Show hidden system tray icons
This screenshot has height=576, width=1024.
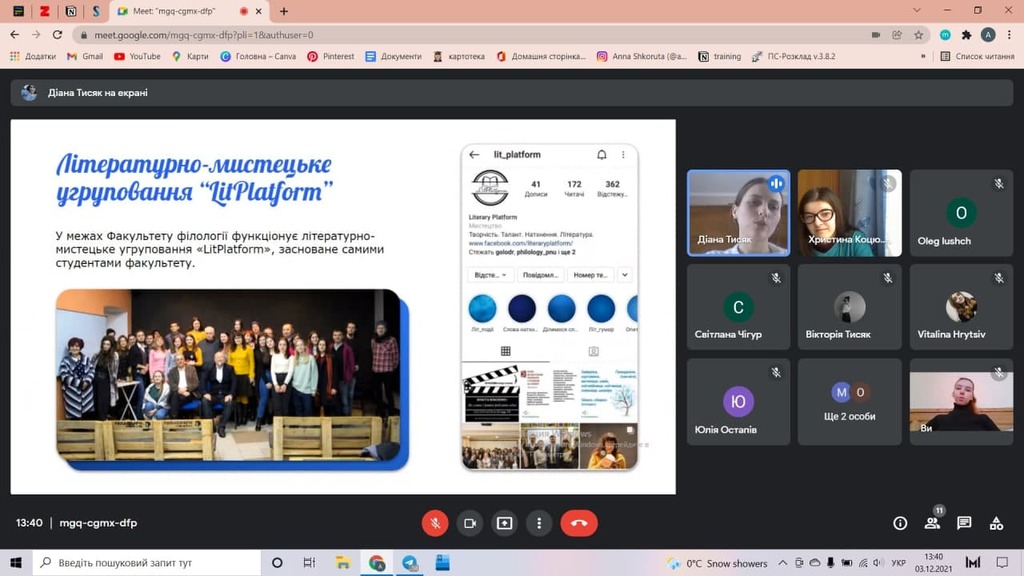(x=782, y=562)
